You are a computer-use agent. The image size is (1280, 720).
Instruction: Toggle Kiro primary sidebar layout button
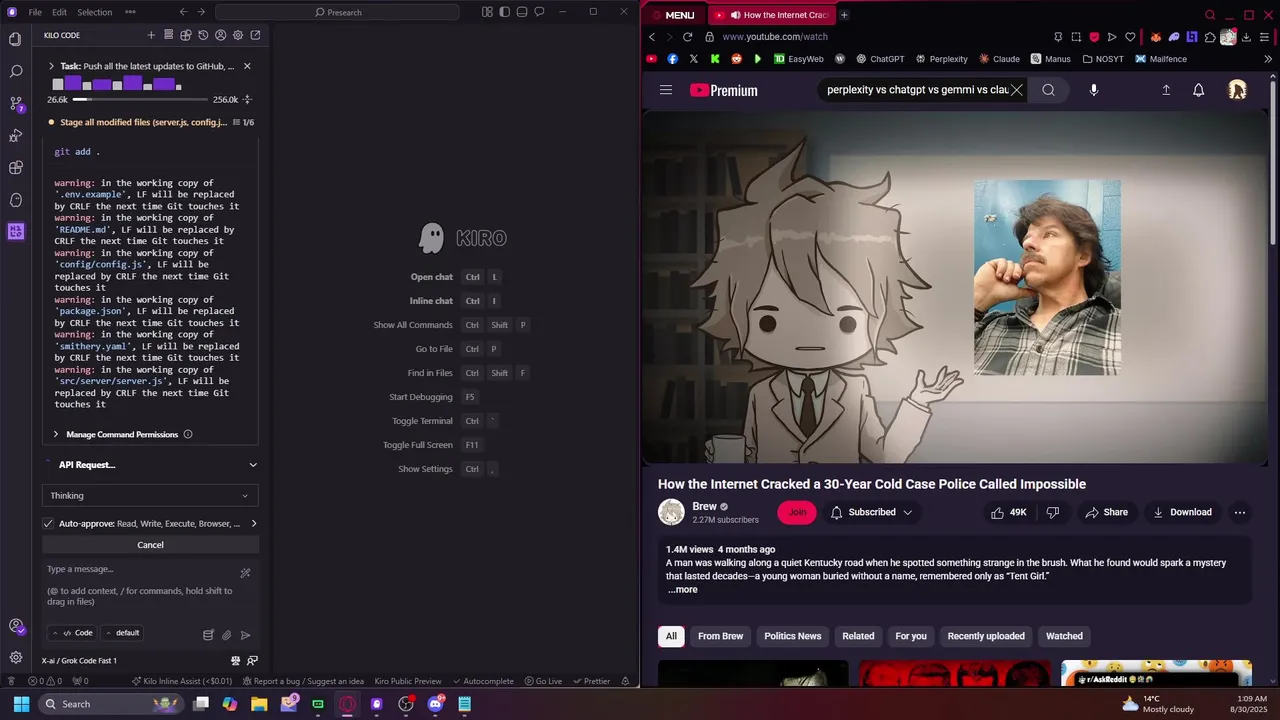(505, 12)
